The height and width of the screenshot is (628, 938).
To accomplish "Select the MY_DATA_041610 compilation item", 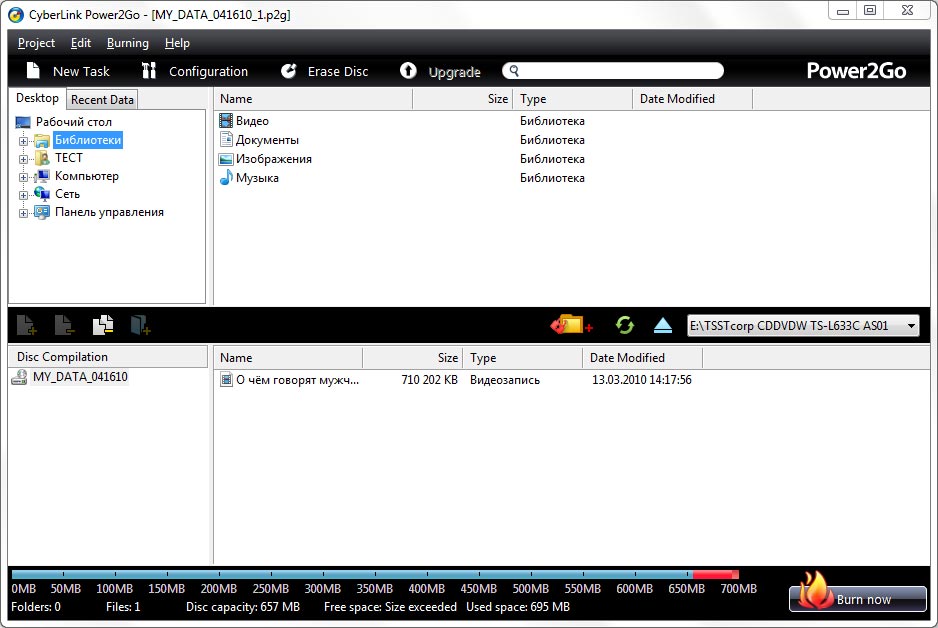I will pyautogui.click(x=80, y=377).
